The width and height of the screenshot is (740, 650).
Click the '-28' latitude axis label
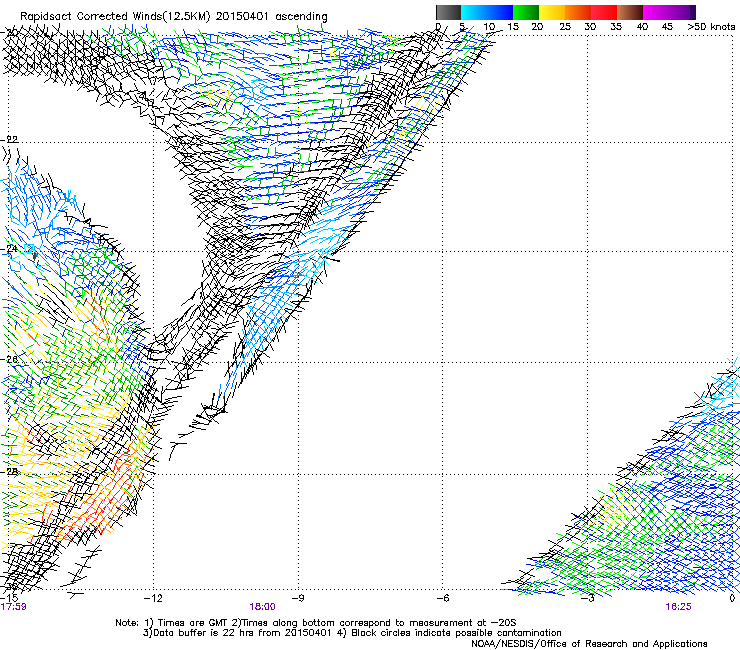[x=9, y=471]
